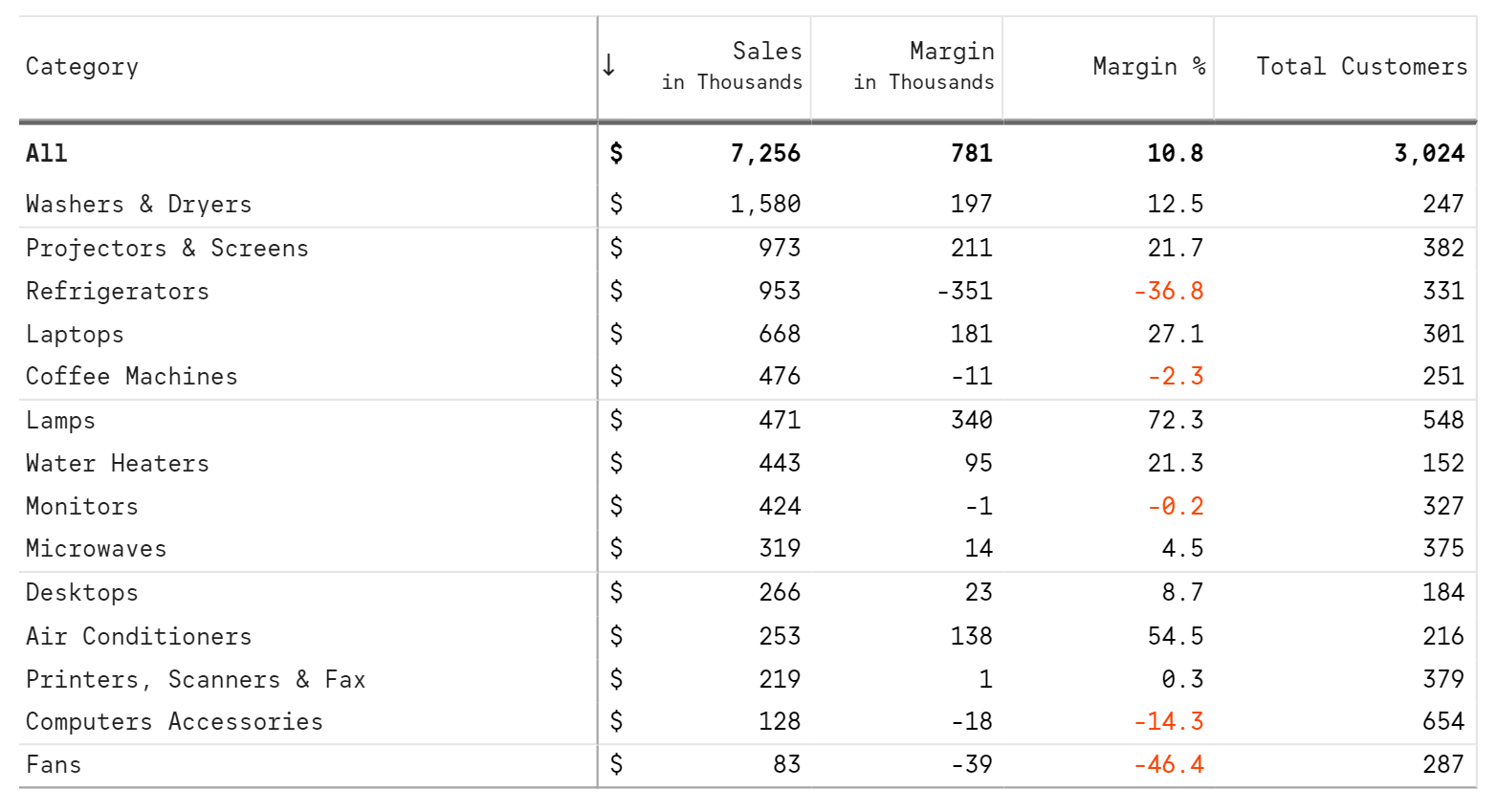This screenshot has height=812, width=1497.
Task: Select the All summary row
Action: [748, 153]
